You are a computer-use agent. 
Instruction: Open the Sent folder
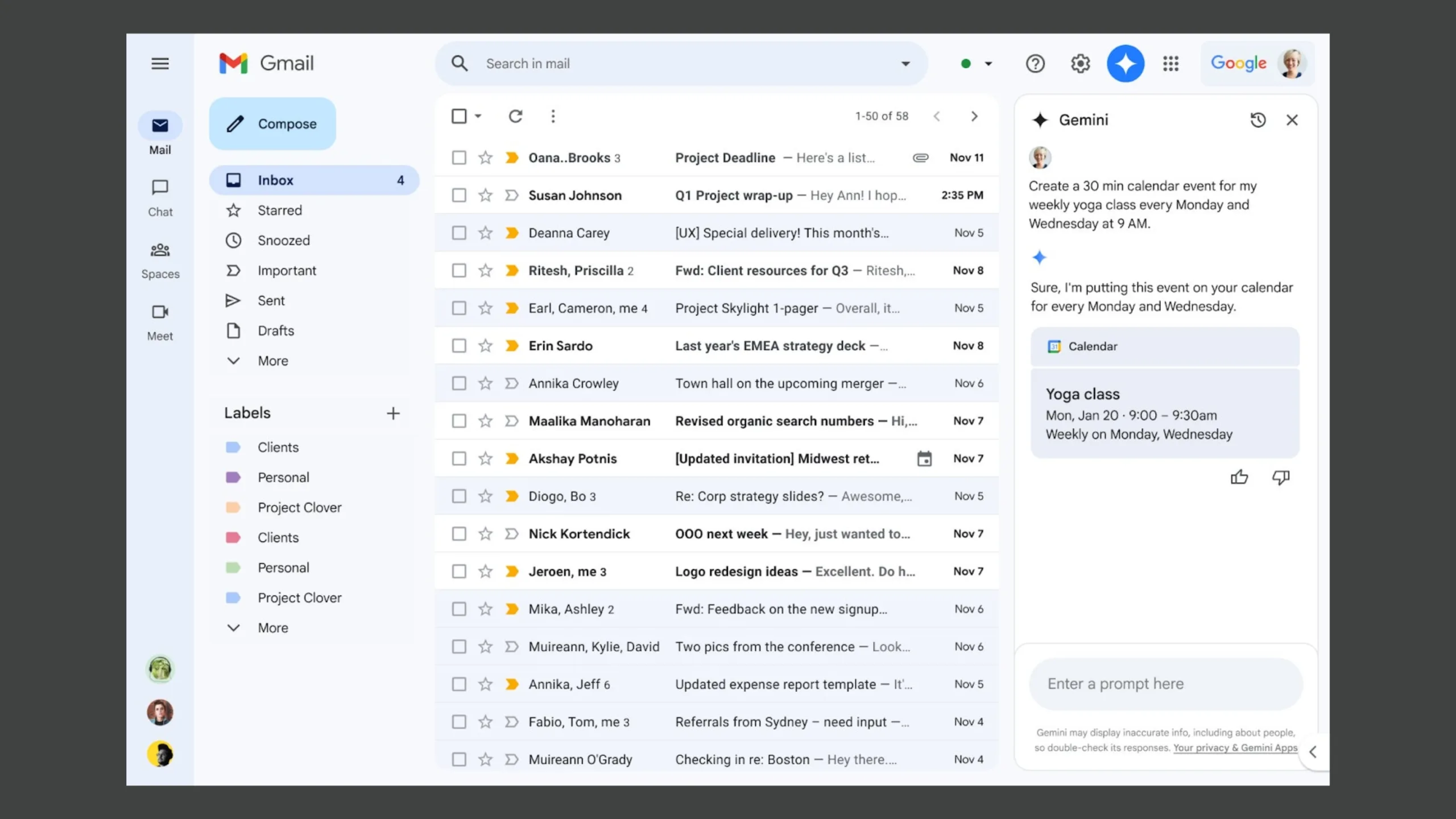(314, 300)
